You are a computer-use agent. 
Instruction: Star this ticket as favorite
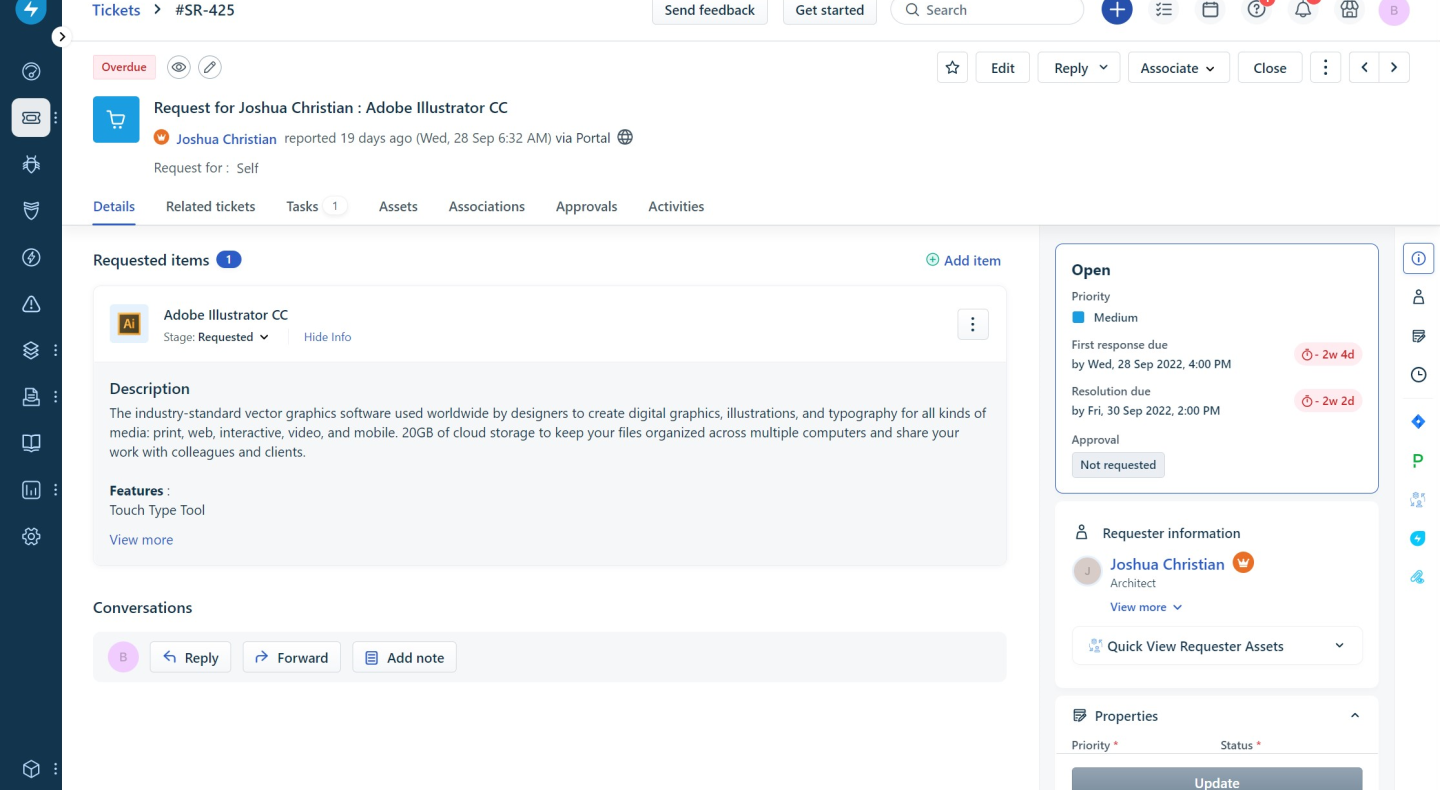coord(952,68)
